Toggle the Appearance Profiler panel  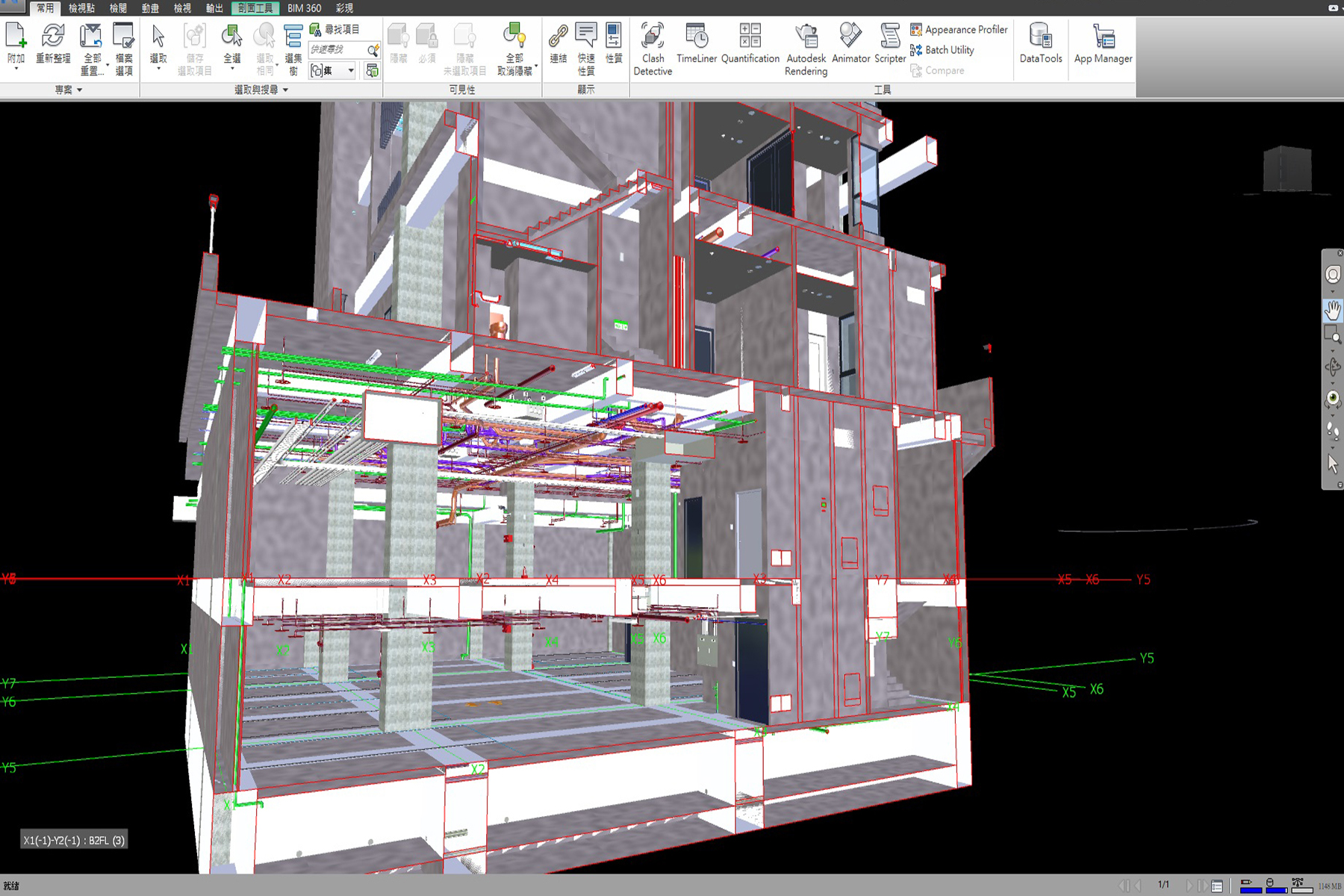click(959, 30)
